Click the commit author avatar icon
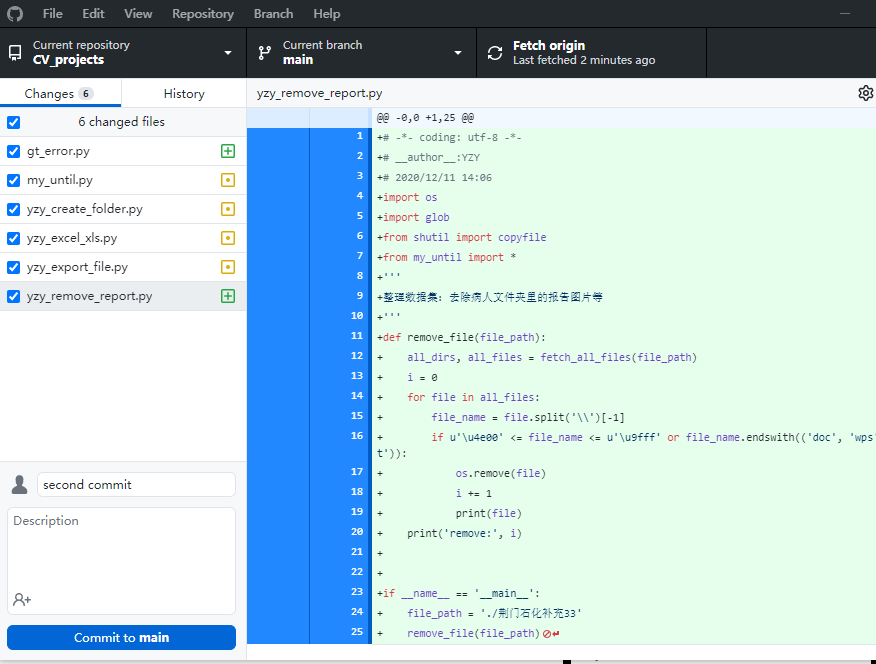The height and width of the screenshot is (664, 876). click(x=19, y=484)
